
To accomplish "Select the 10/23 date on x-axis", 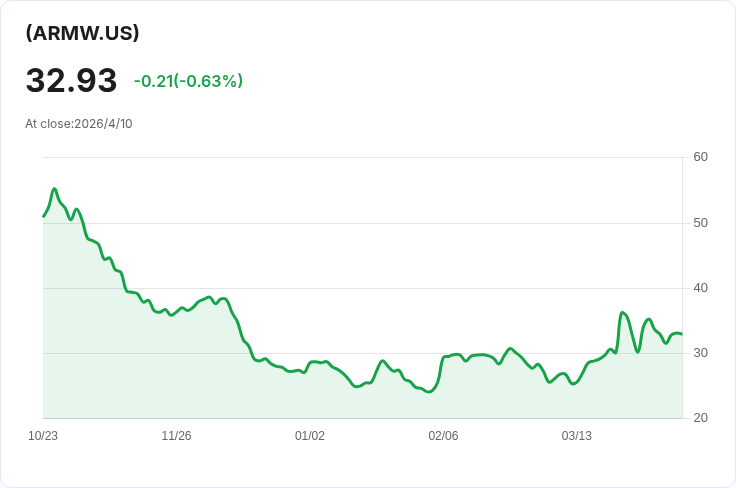I will pos(43,436).
